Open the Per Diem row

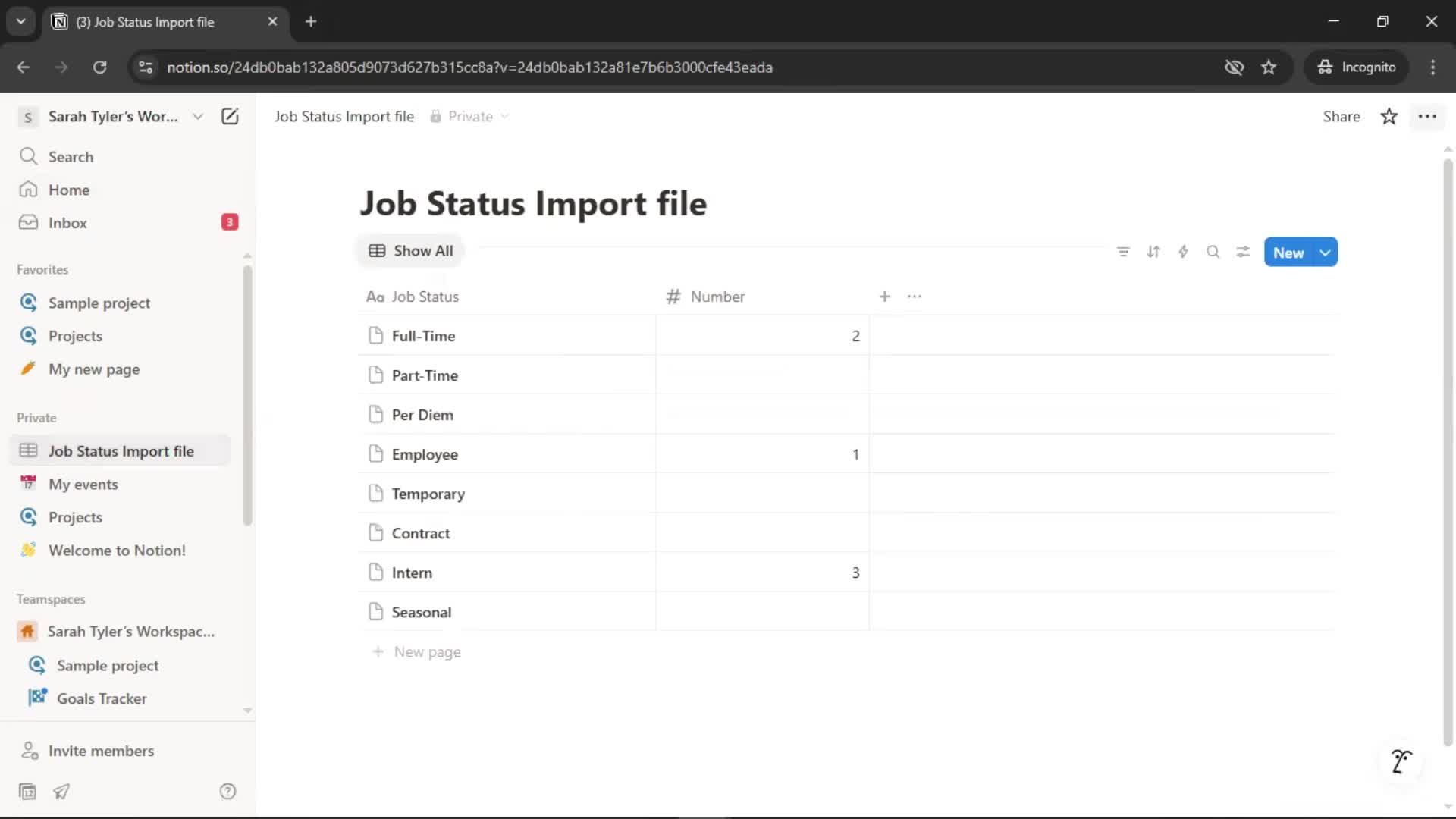(x=422, y=415)
